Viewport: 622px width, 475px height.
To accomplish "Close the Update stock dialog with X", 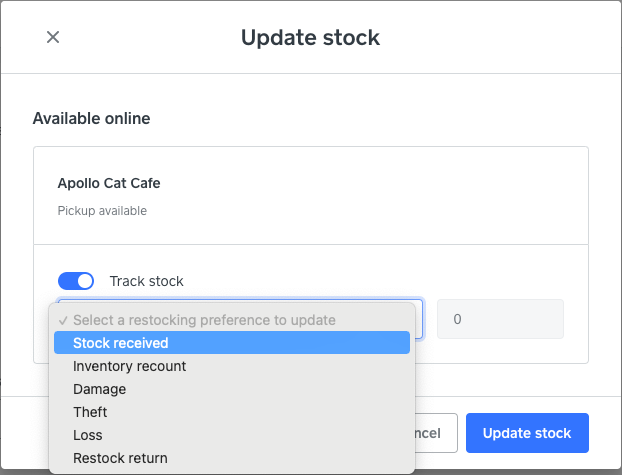I will click(x=53, y=37).
